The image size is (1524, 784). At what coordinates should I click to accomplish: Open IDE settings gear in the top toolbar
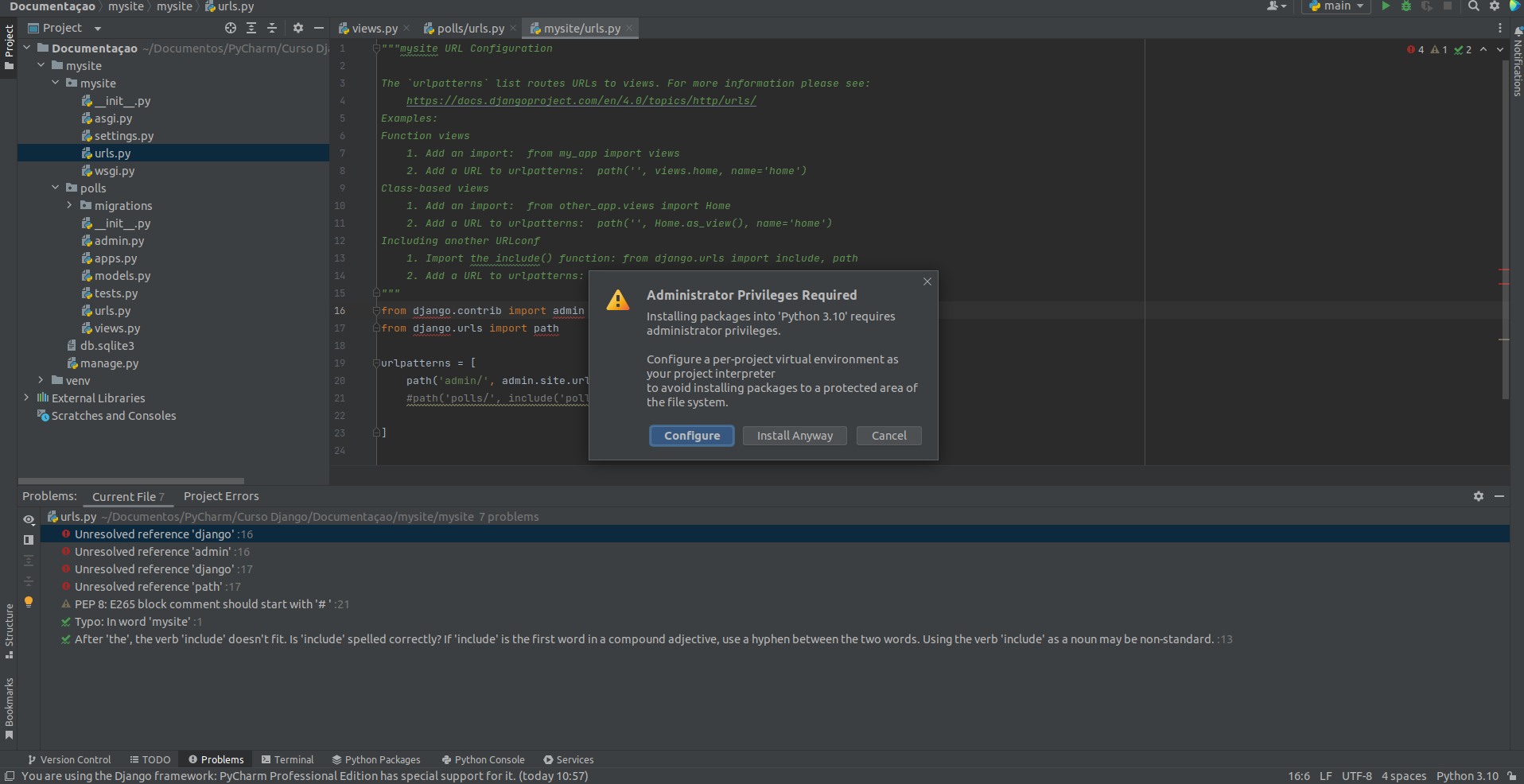point(1495,6)
